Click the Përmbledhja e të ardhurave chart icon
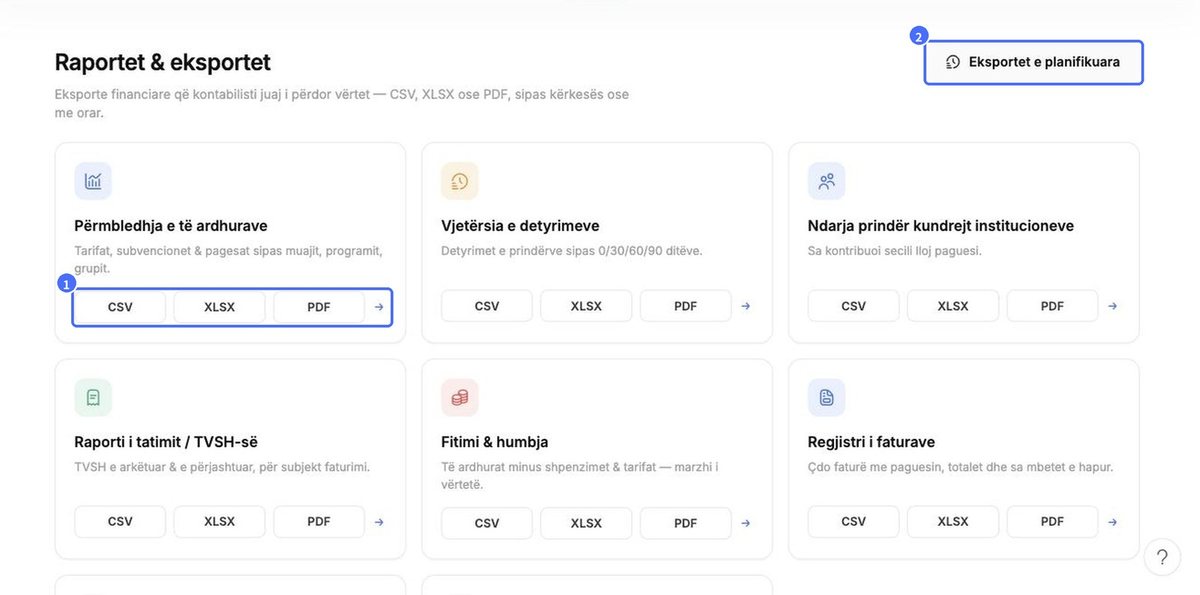This screenshot has width=1200, height=595. pos(93,181)
